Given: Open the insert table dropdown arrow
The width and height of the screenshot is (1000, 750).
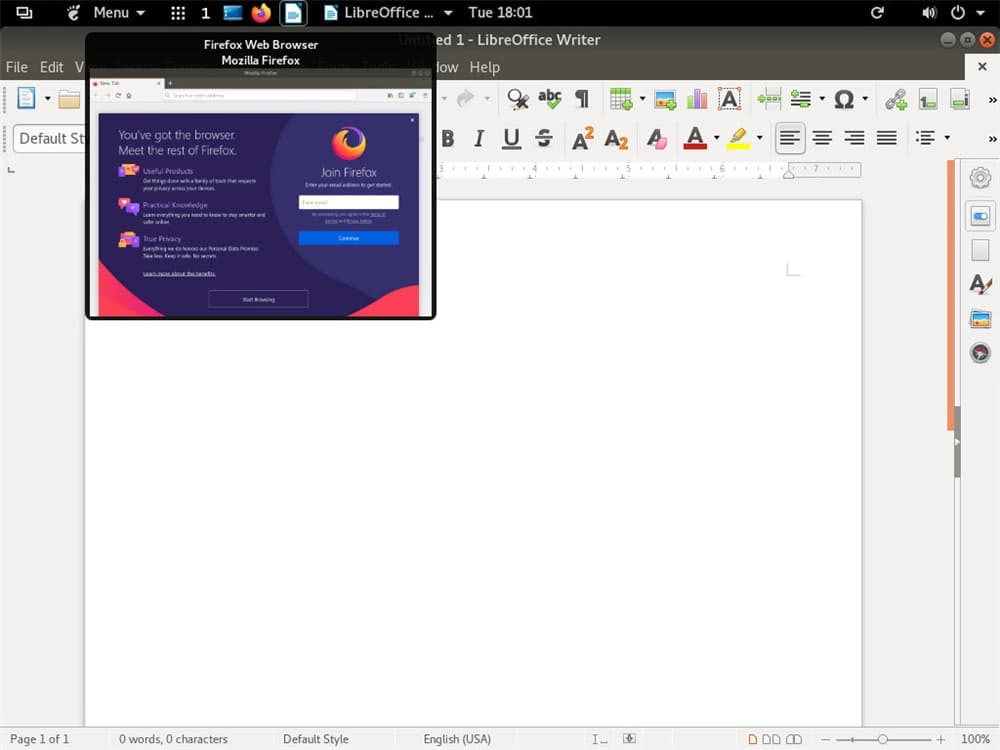Looking at the screenshot, I should pyautogui.click(x=642, y=99).
